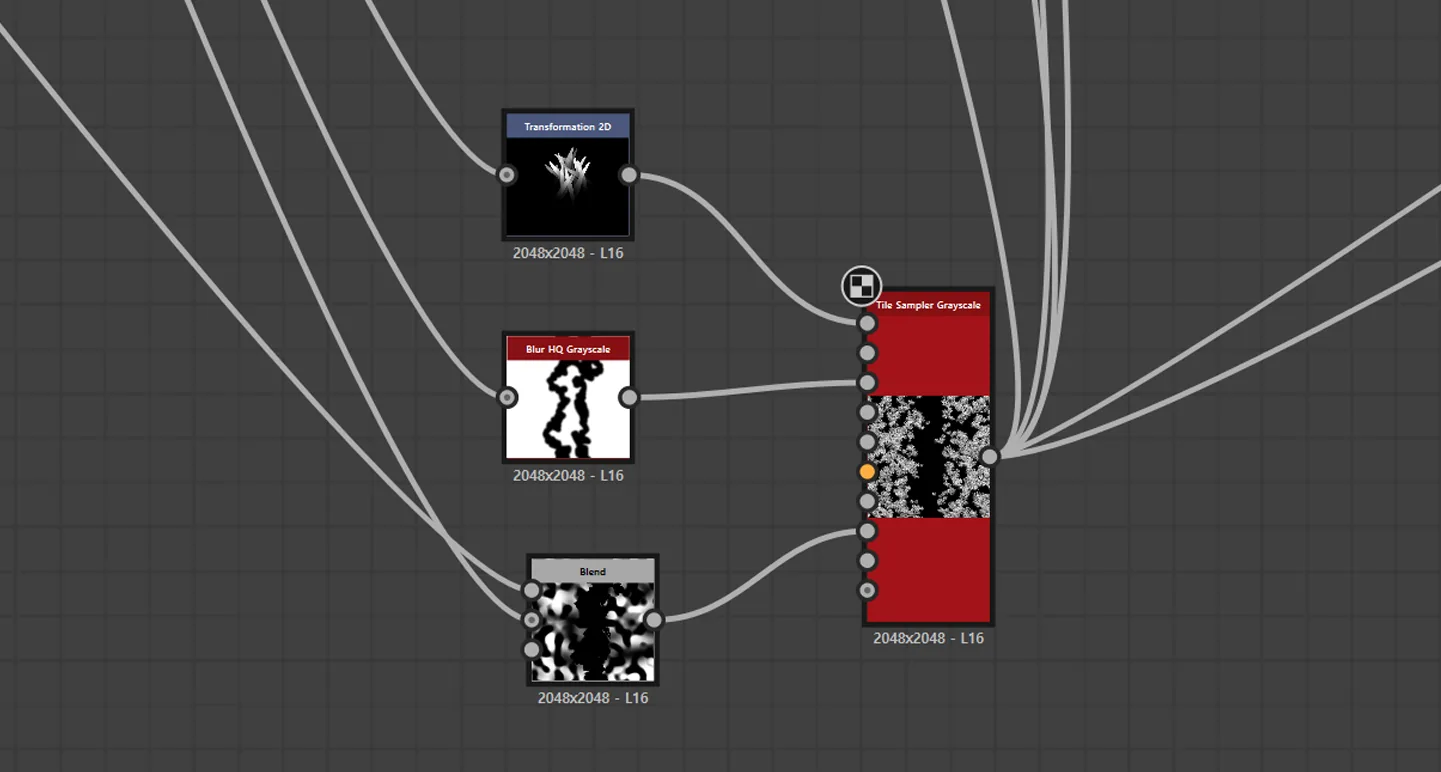This screenshot has height=772, width=1441.
Task: Click the Transformation 2D preview thumbnail
Action: [x=568, y=187]
